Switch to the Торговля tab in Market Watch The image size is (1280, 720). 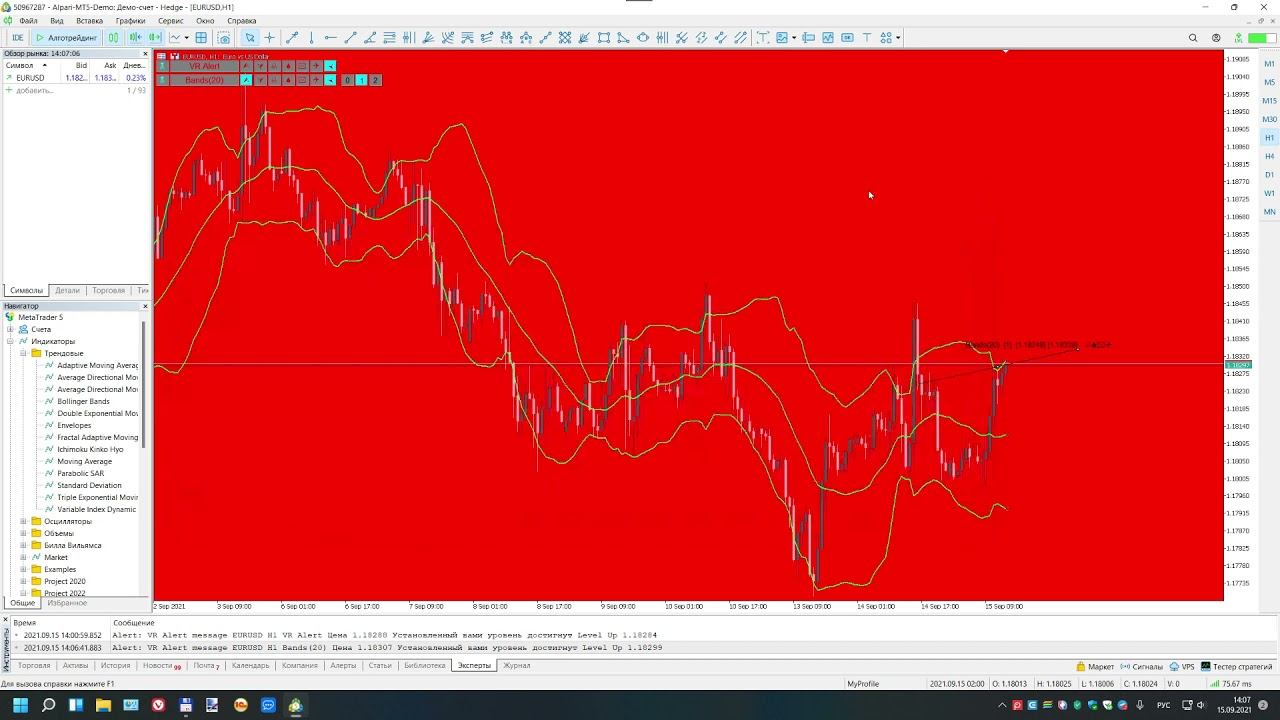coord(108,290)
